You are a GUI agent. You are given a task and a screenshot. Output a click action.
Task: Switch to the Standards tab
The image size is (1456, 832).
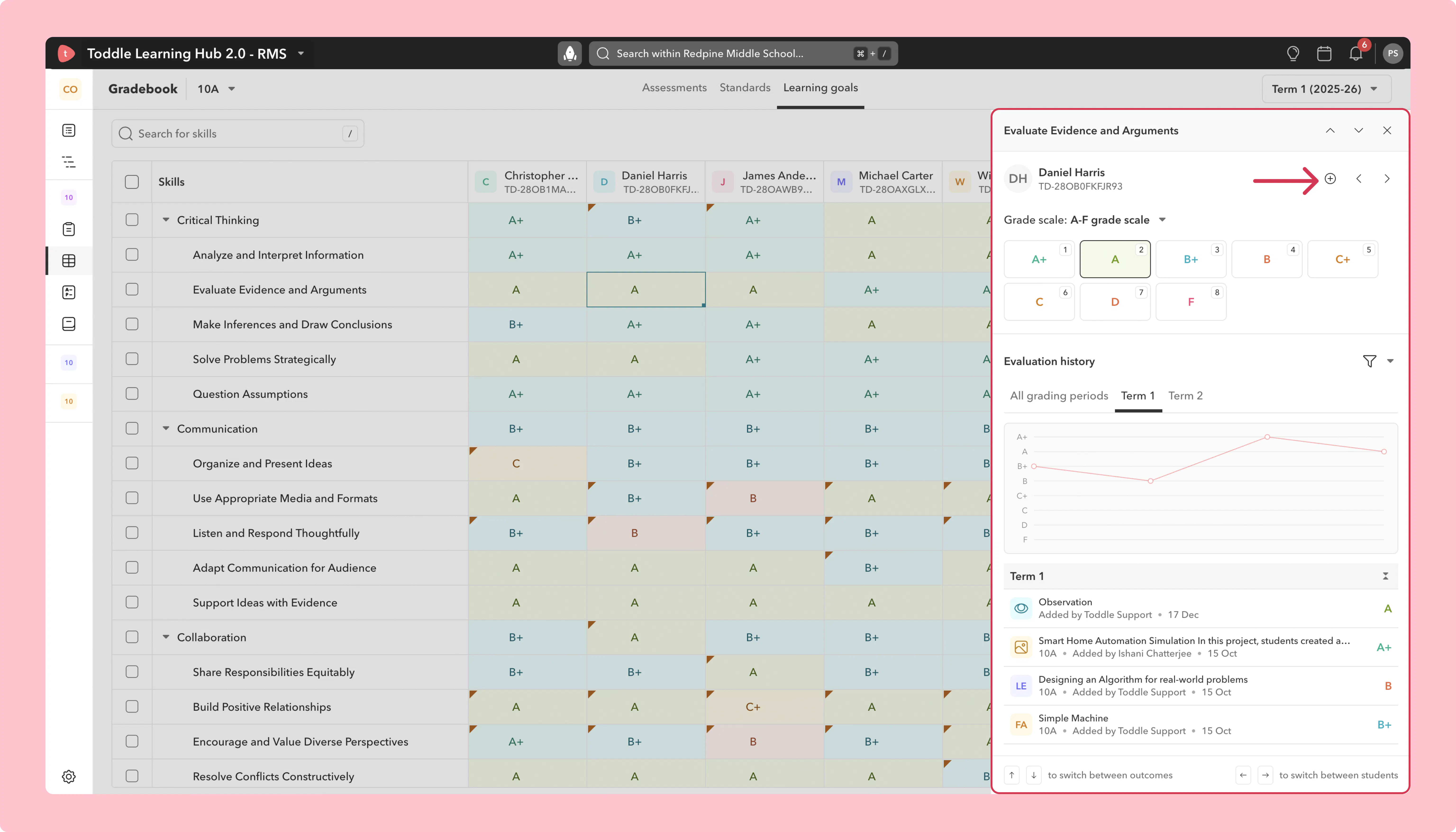[745, 87]
